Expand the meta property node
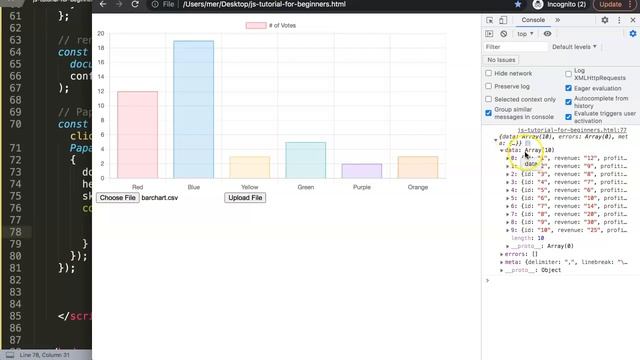 pos(502,262)
